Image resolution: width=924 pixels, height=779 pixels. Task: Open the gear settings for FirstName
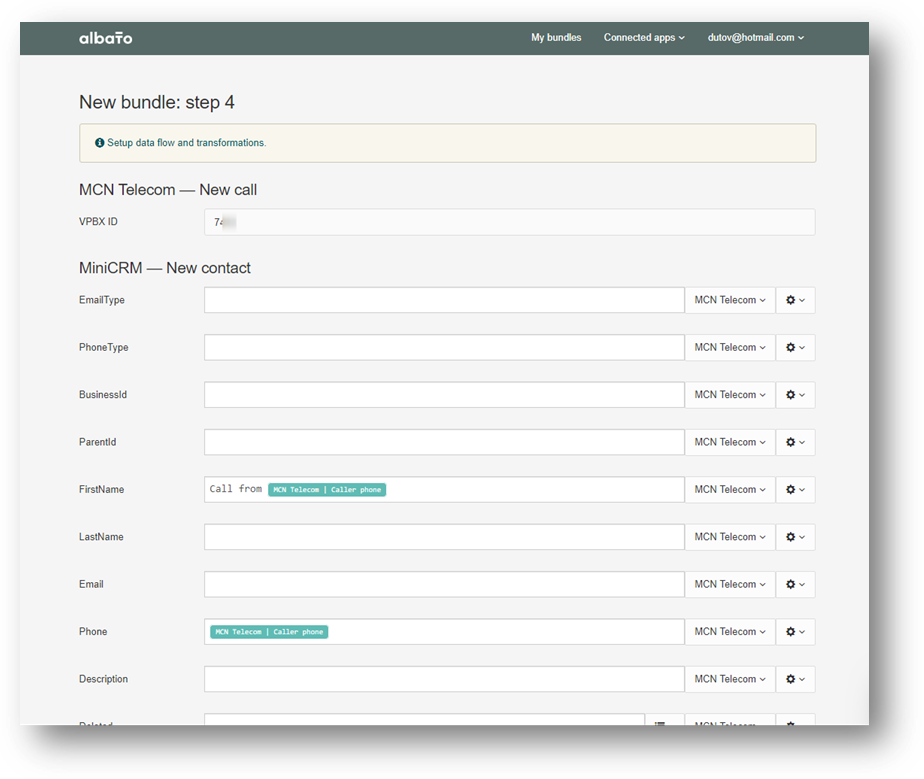tap(795, 490)
